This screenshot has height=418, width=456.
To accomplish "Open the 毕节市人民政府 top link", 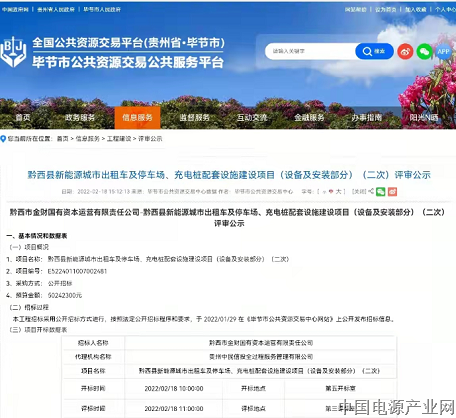I will [x=102, y=10].
